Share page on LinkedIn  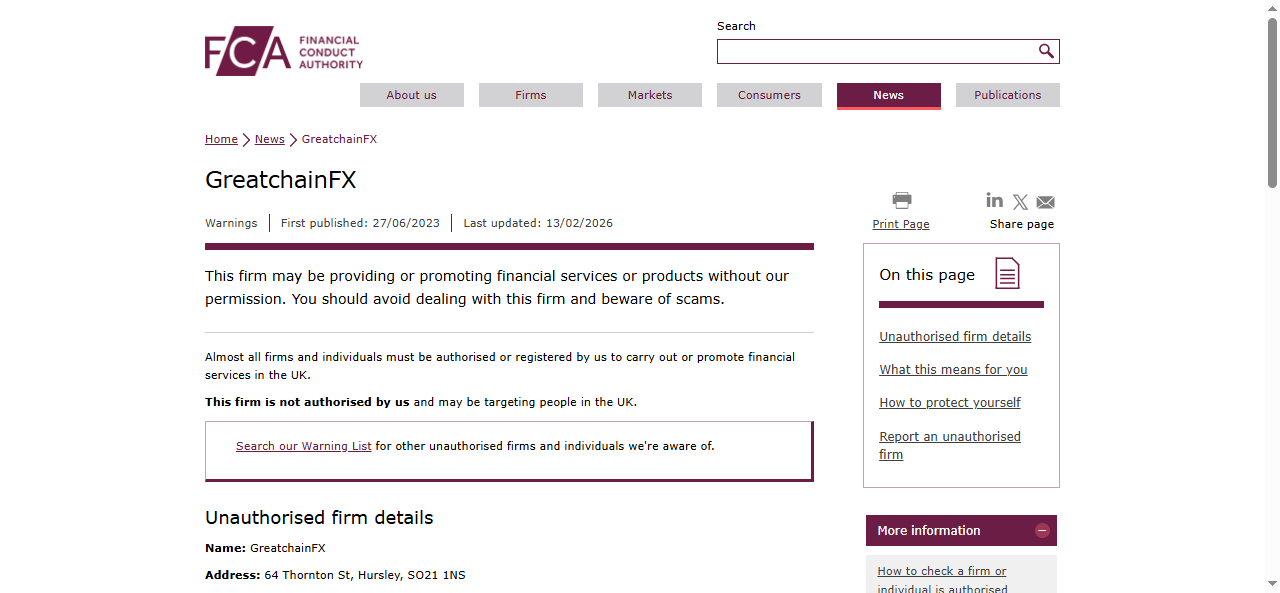coord(994,200)
